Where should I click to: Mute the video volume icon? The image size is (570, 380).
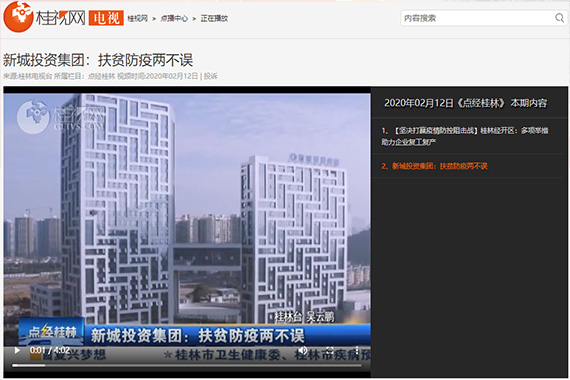click(302, 351)
